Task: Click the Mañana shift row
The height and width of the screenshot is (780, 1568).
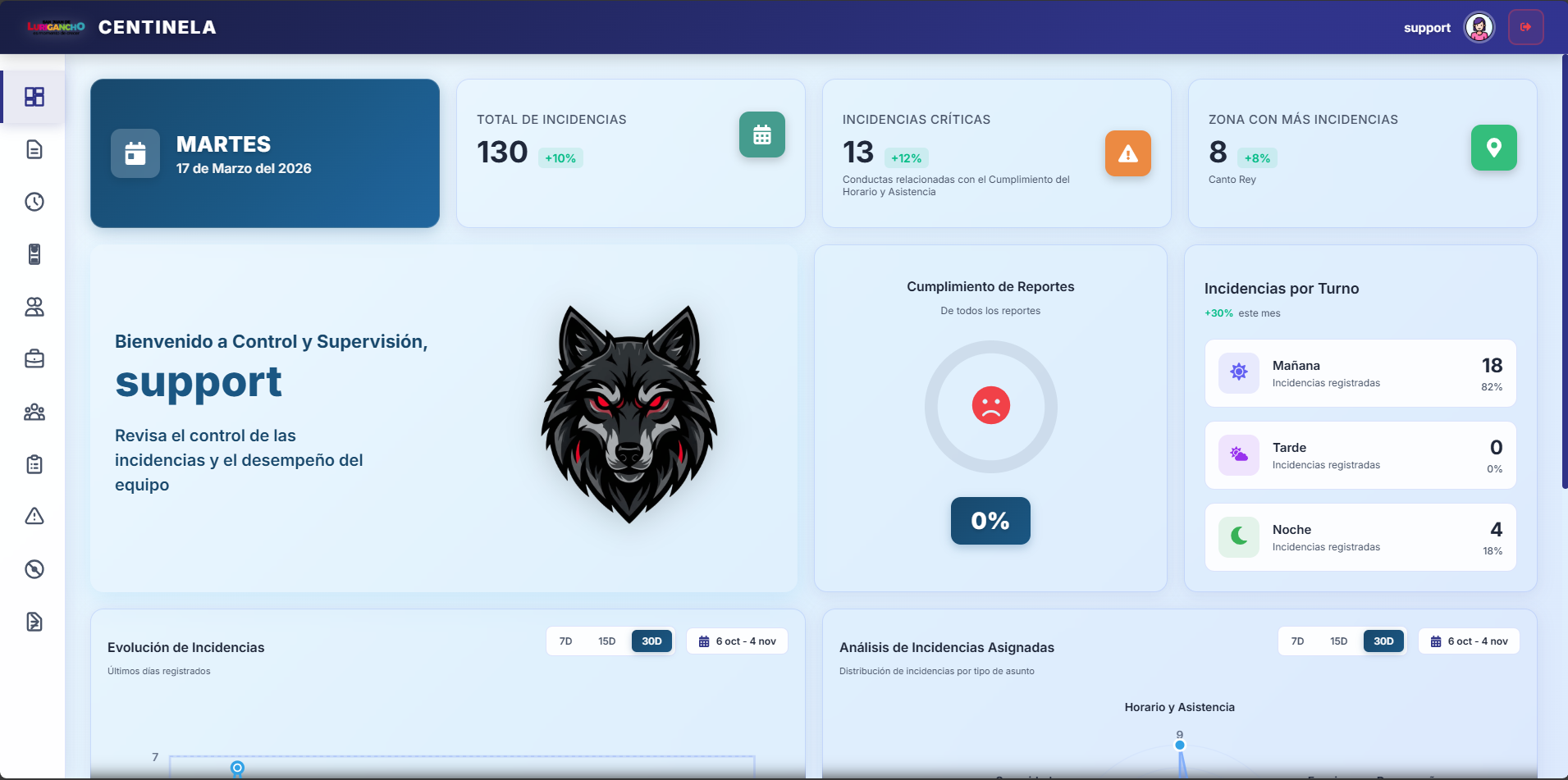Action: coord(1360,373)
